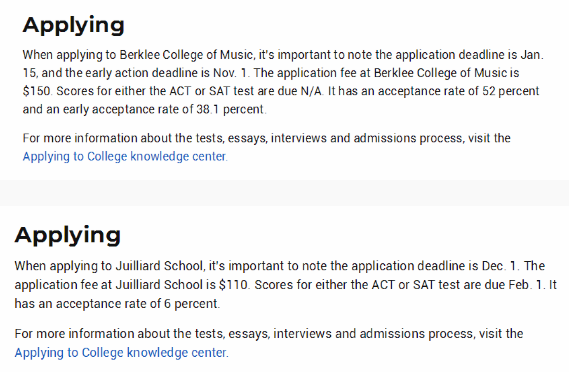Image resolution: width=569 pixels, height=372 pixels.
Task: Click the Berklee 'For more information' sentence
Action: [x=267, y=147]
